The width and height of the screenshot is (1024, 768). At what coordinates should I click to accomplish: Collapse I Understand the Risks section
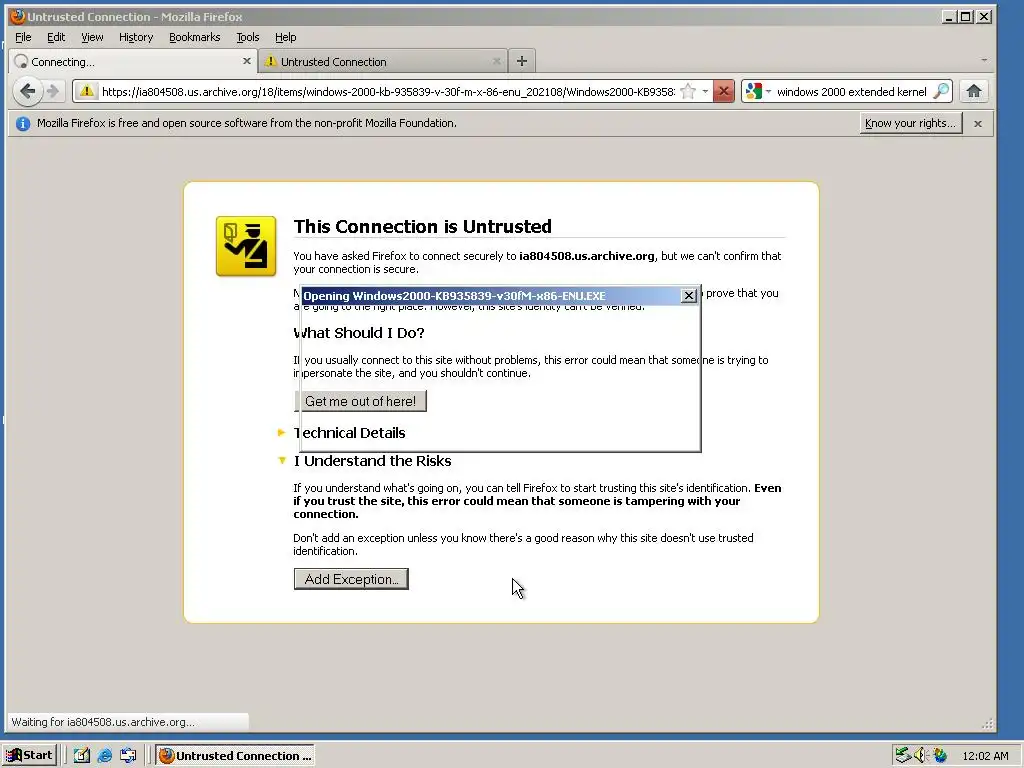[281, 460]
